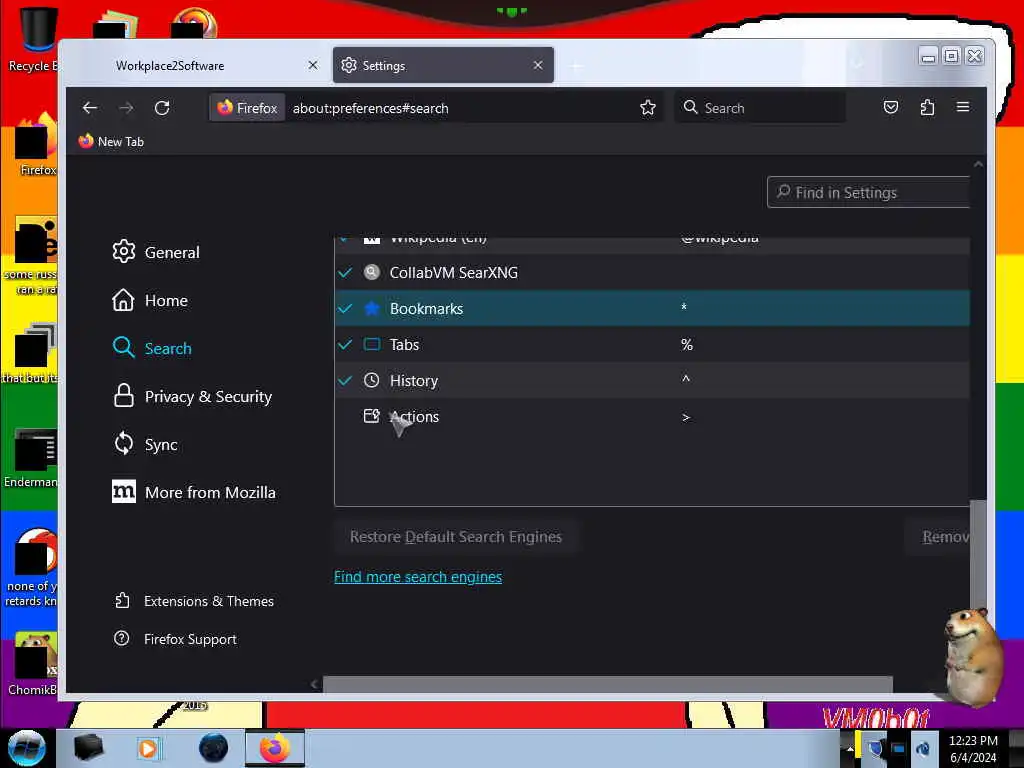Screen dimensions: 1024x768
Task: Open the Sync settings category
Action: tap(145, 444)
